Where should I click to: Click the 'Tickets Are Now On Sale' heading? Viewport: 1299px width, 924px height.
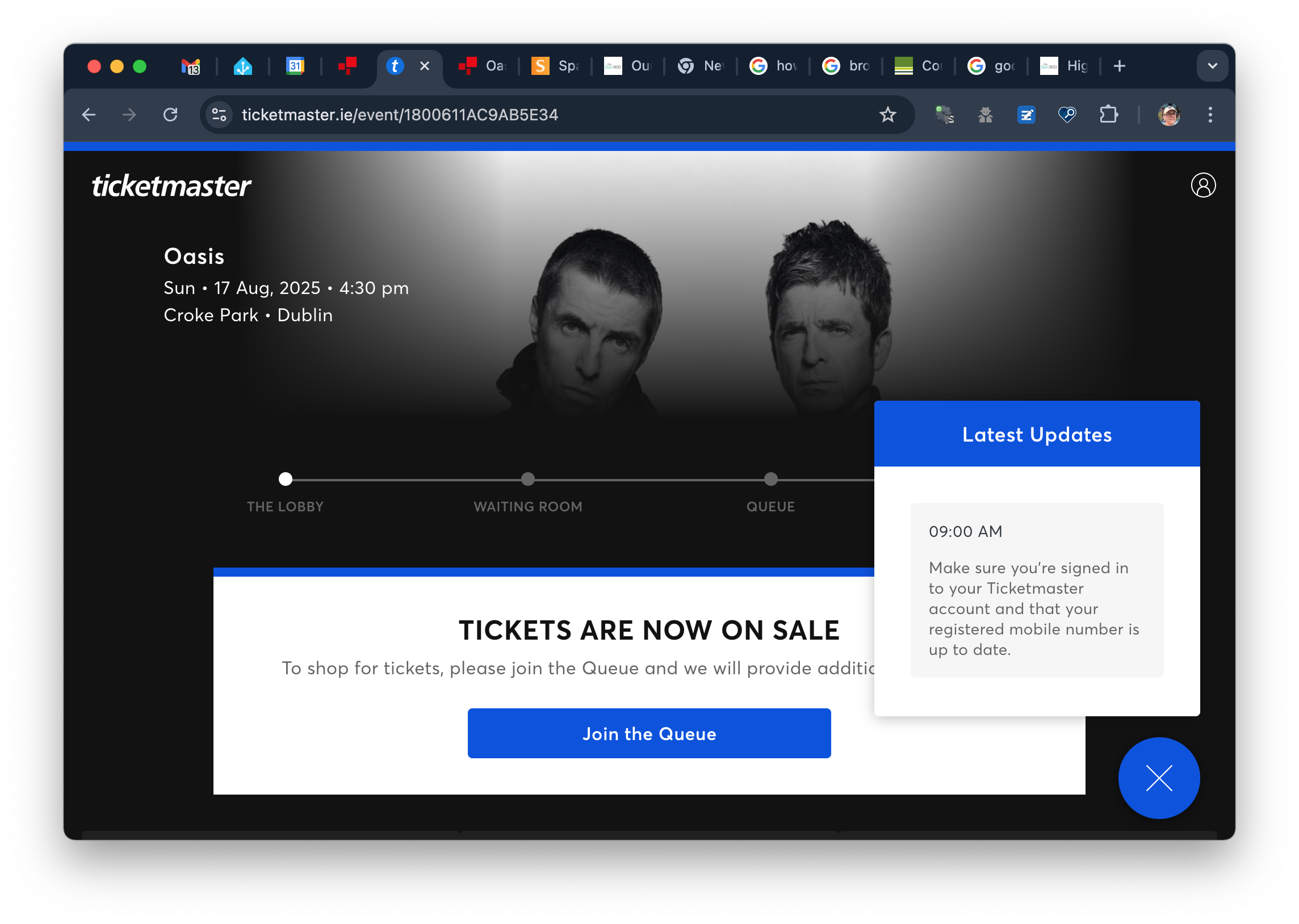pyautogui.click(x=649, y=630)
